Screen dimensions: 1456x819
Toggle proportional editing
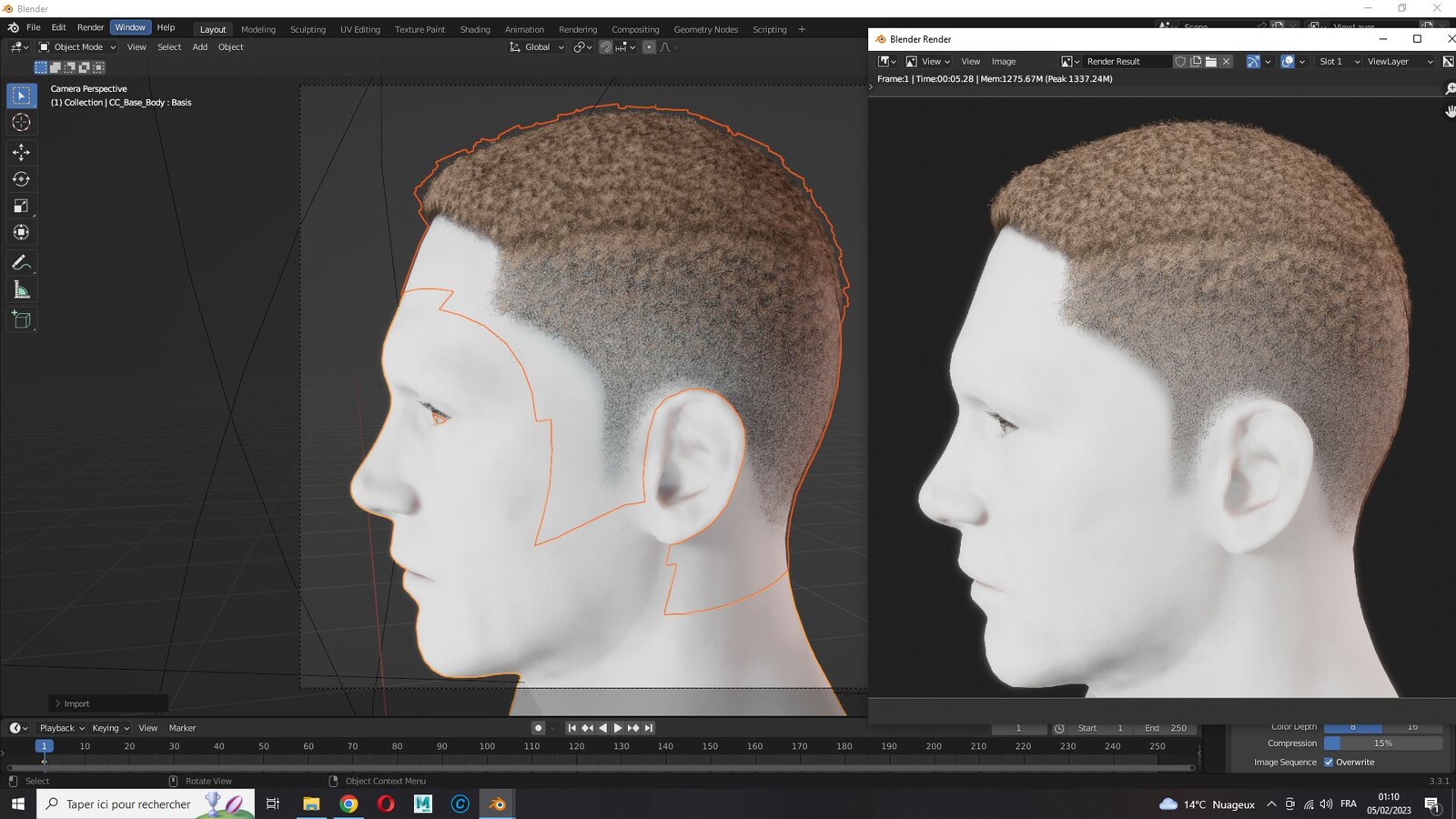coord(649,47)
